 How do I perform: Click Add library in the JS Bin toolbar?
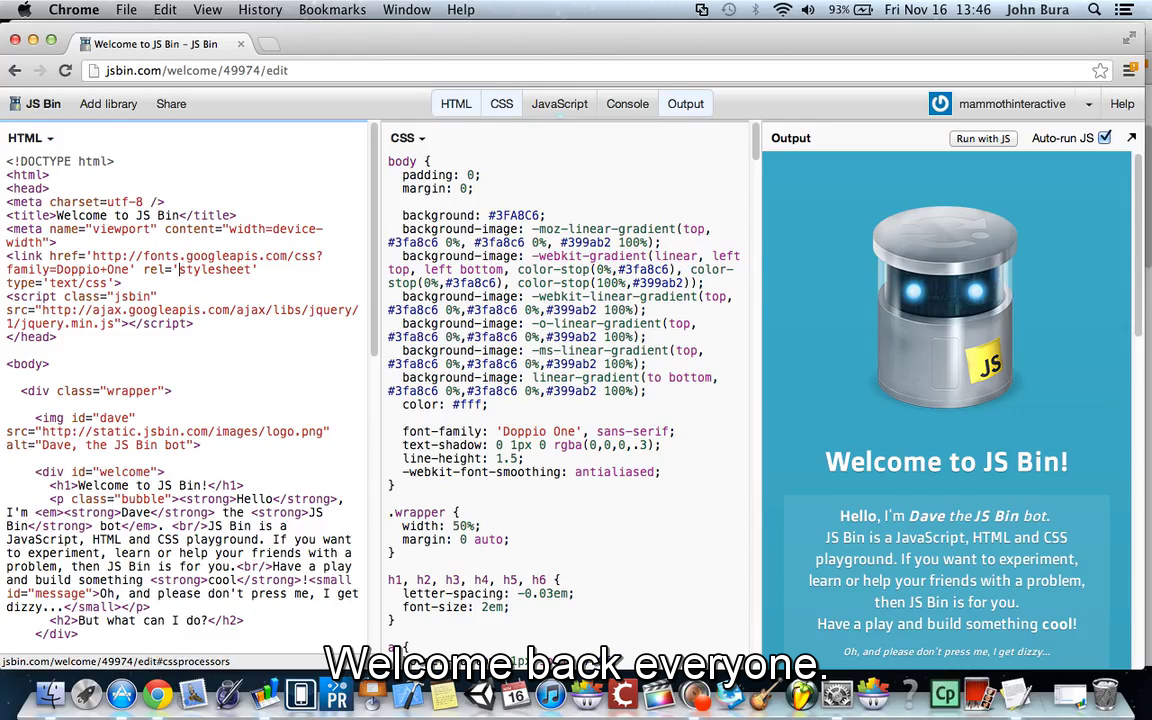pos(108,104)
